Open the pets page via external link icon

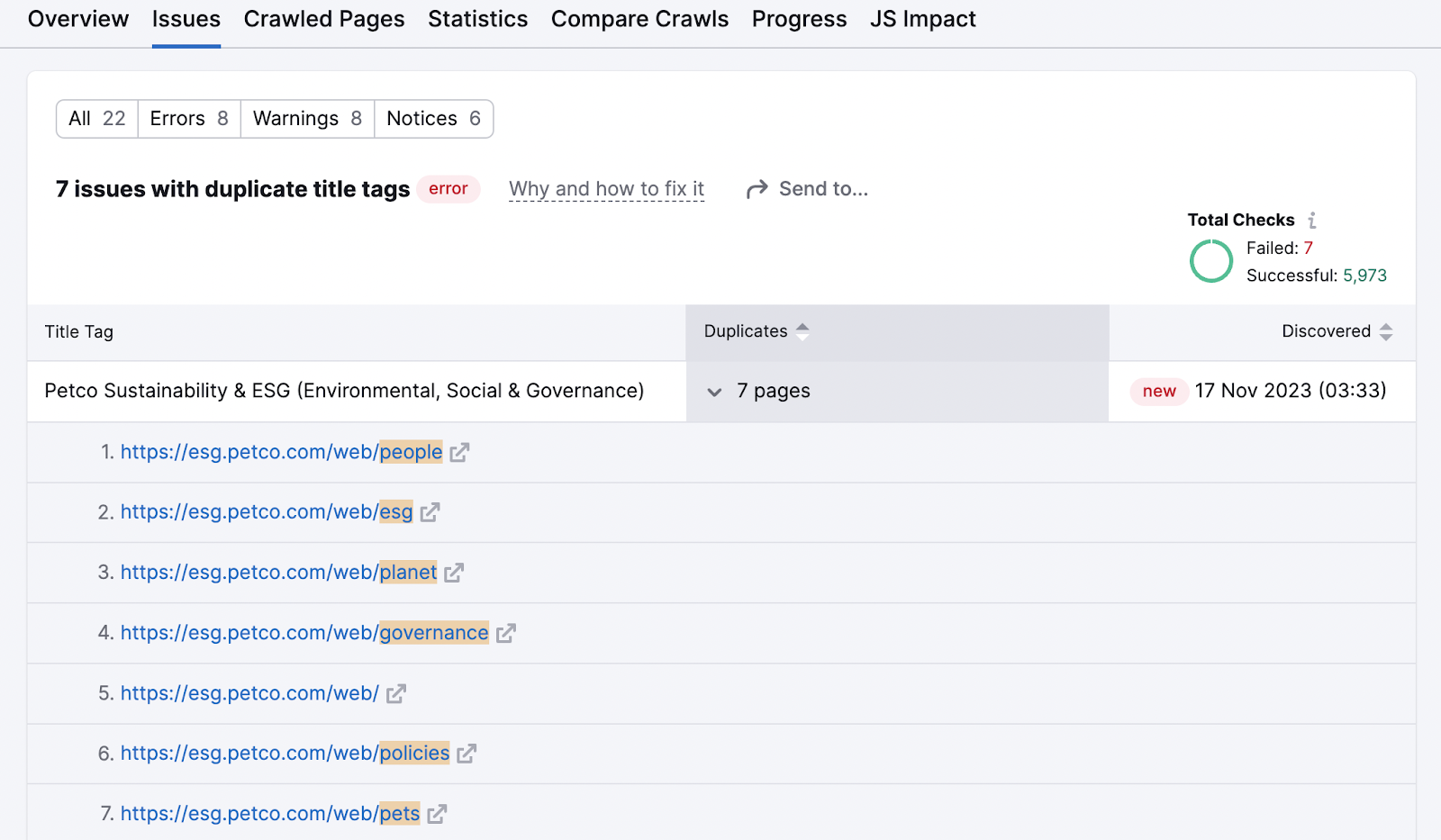pos(437,813)
